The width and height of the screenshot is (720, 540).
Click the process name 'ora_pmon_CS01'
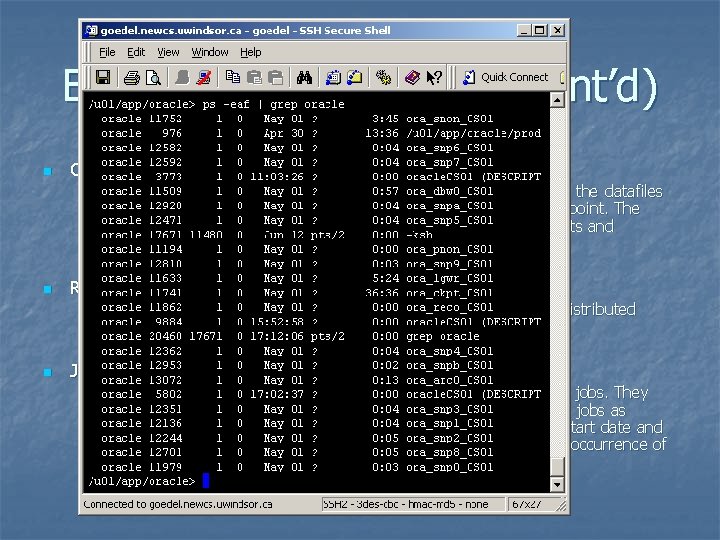point(450,249)
